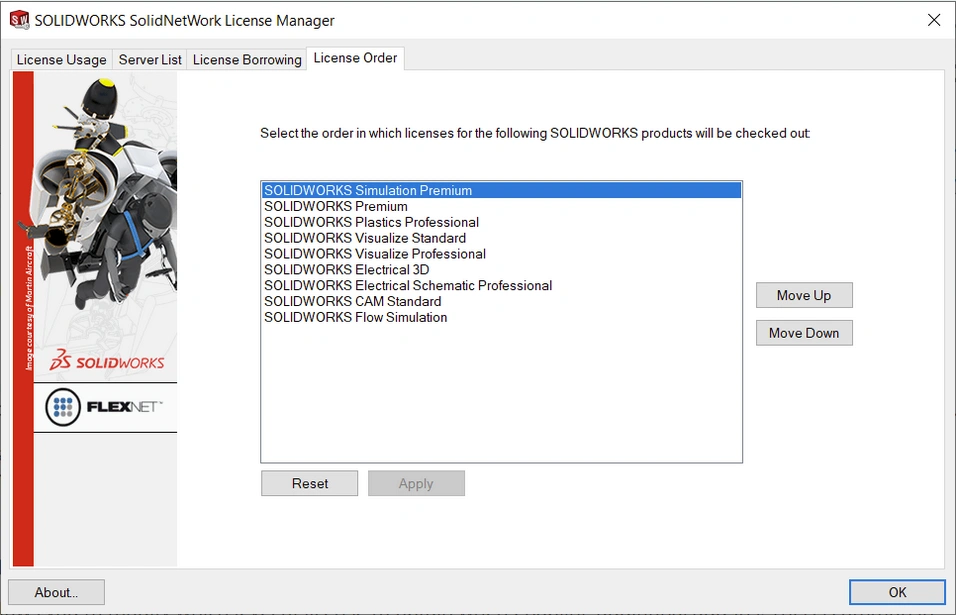Select SOLIDWORKS Electrical 3D product
This screenshot has height=615, width=956.
coord(501,269)
